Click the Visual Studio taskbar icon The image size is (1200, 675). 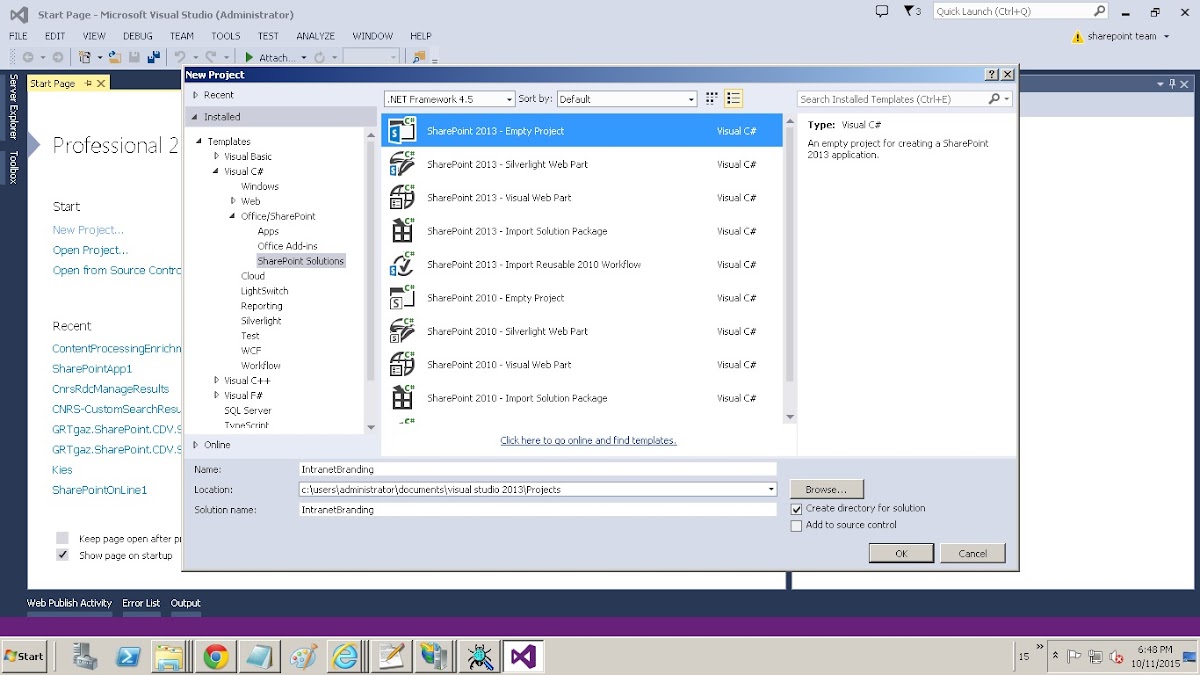pos(523,656)
